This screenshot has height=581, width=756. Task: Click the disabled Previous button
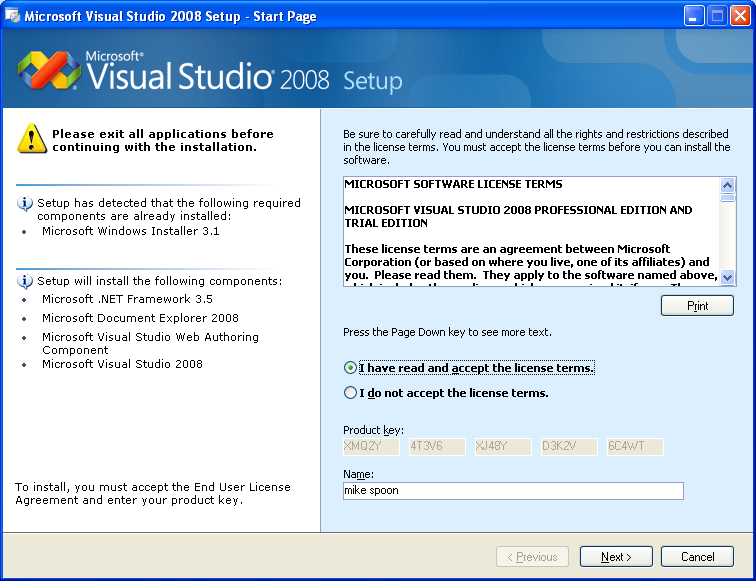click(x=532, y=557)
